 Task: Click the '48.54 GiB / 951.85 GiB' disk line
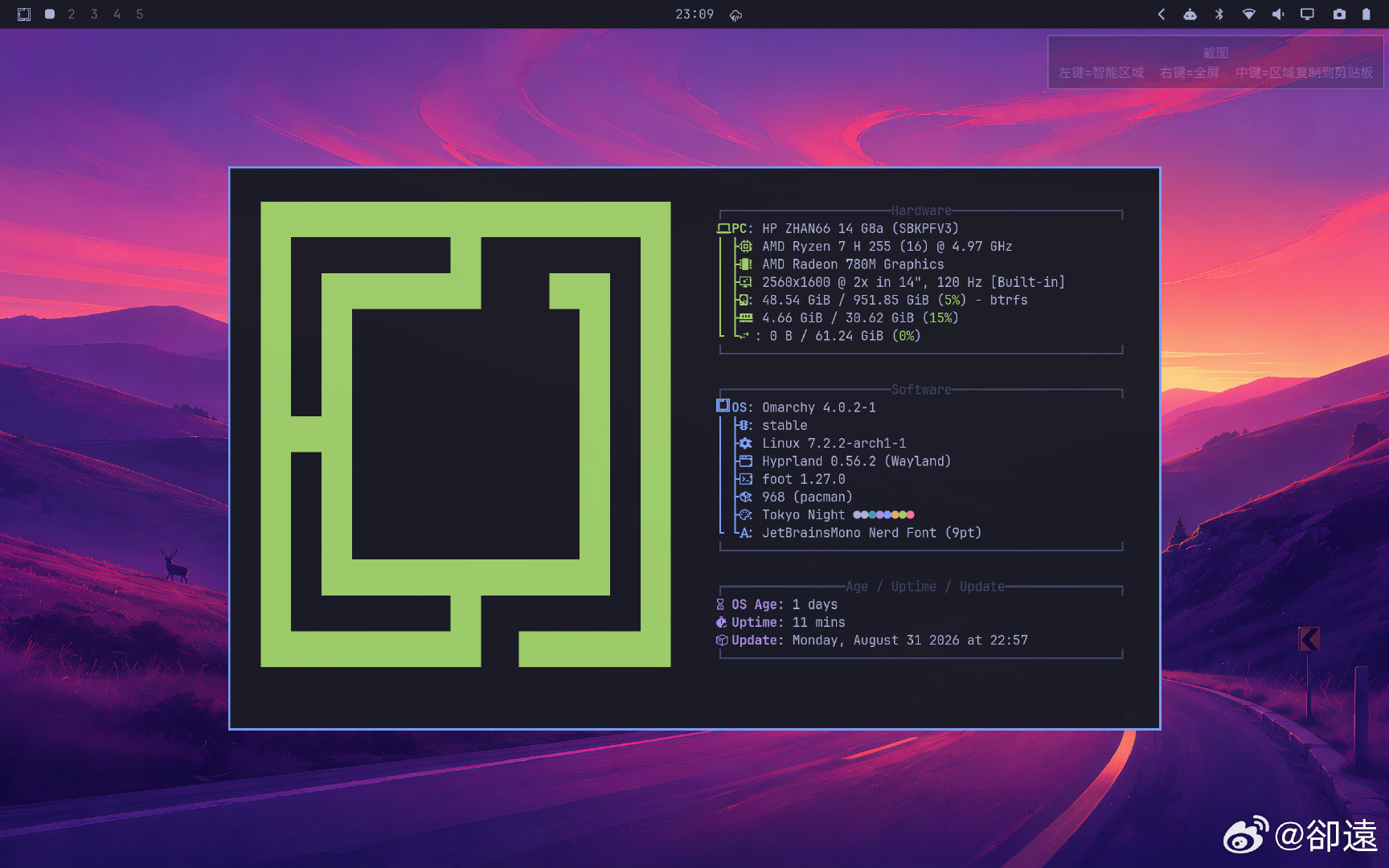point(883,300)
